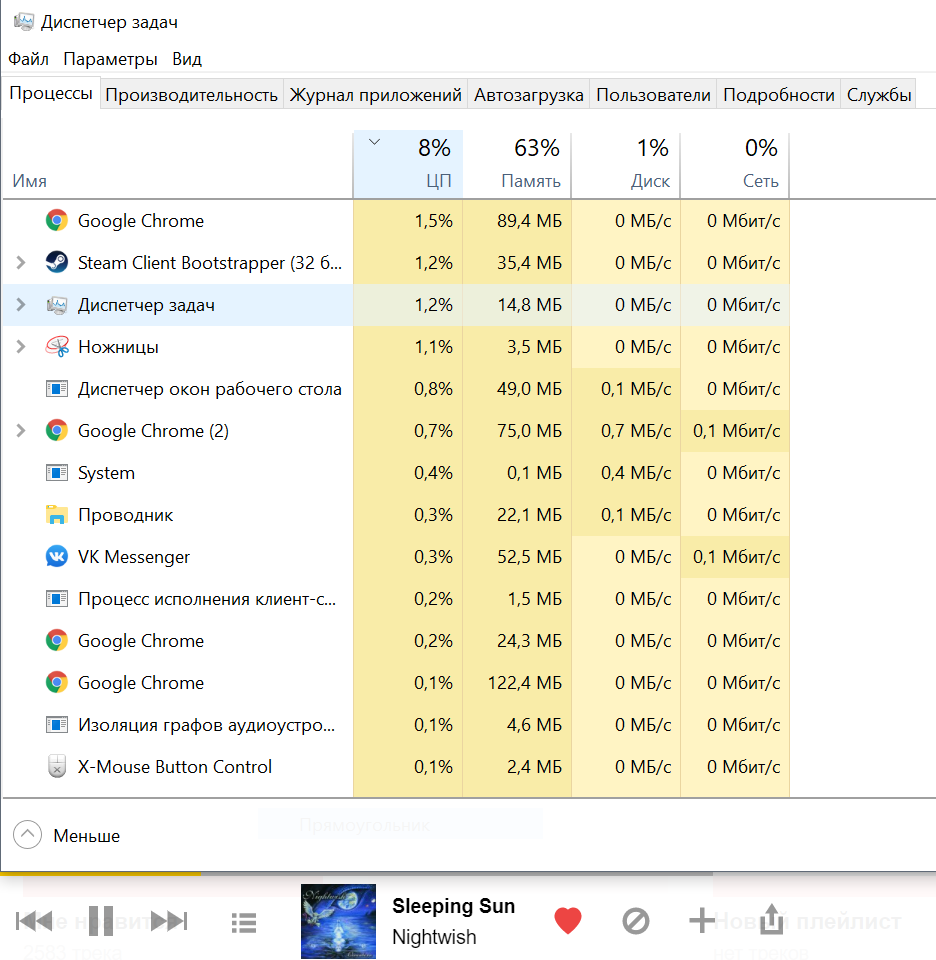936x960 pixels.
Task: Switch to the Пользователи tab
Action: pos(653,95)
